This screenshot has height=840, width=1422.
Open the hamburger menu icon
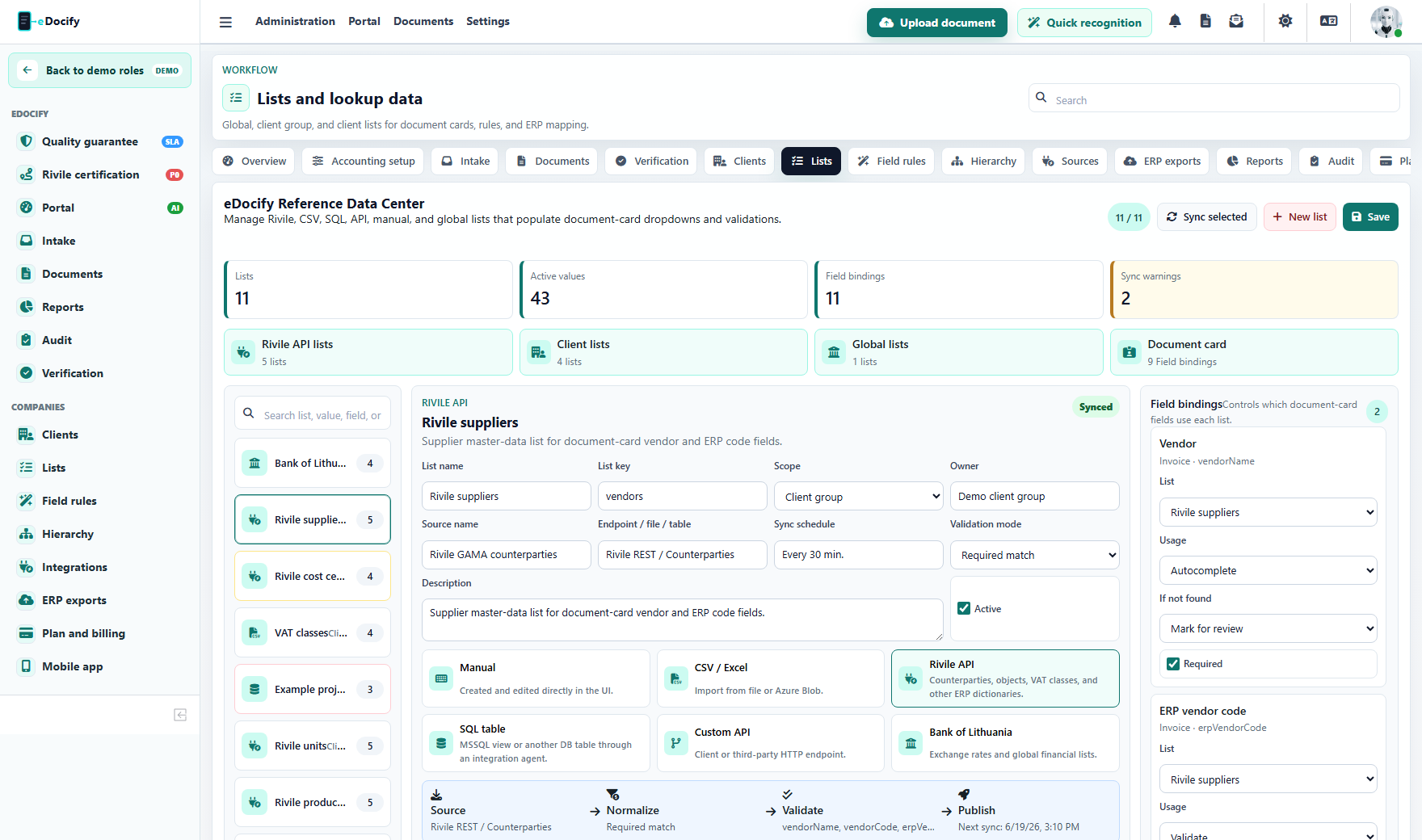coord(225,22)
